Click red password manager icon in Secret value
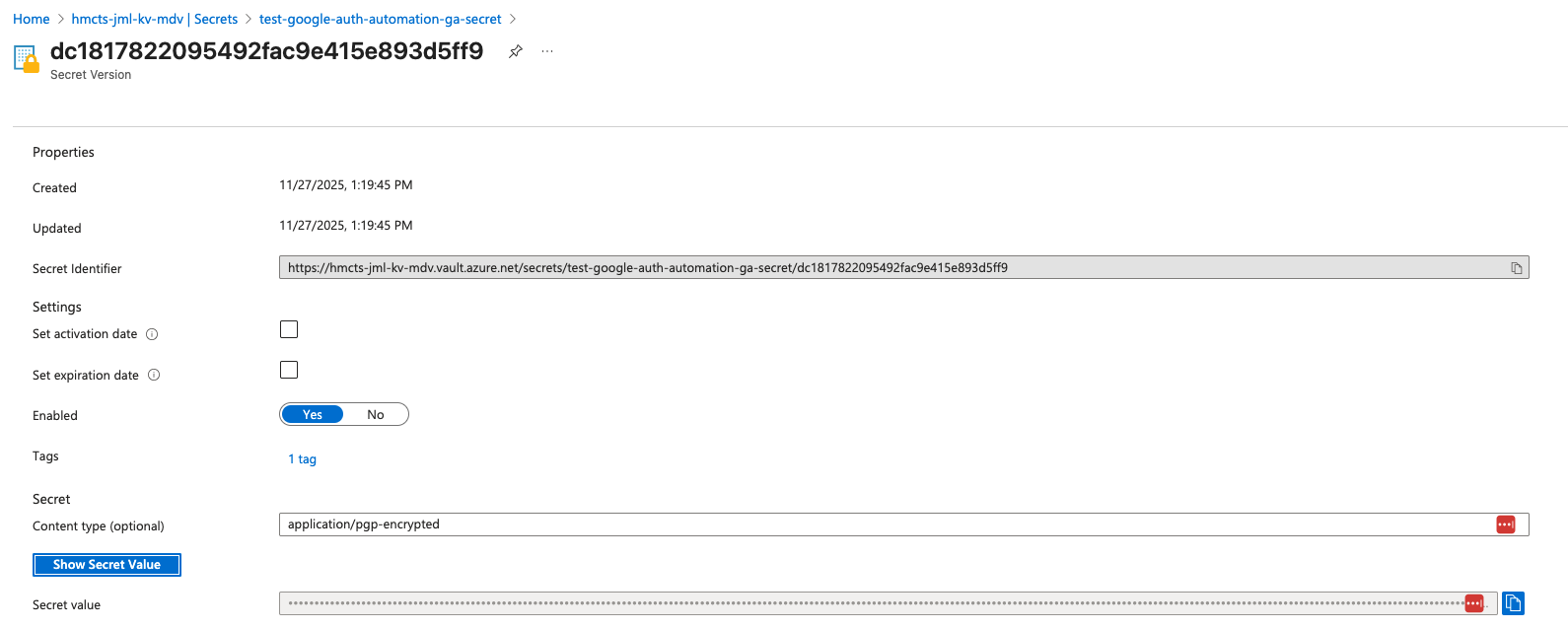Image resolution: width=1568 pixels, height=629 pixels. (1473, 603)
